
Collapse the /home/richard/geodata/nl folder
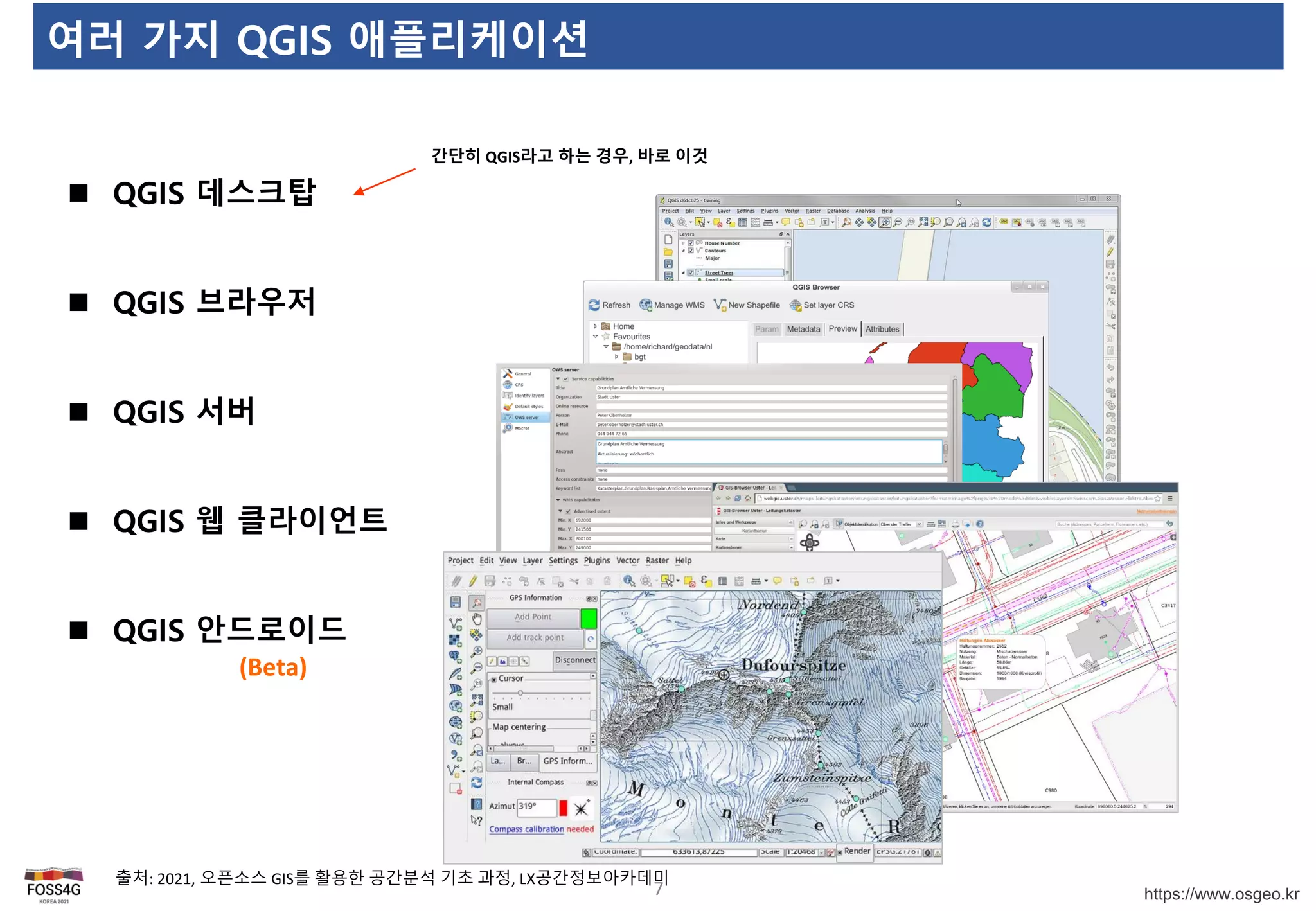click(605, 347)
